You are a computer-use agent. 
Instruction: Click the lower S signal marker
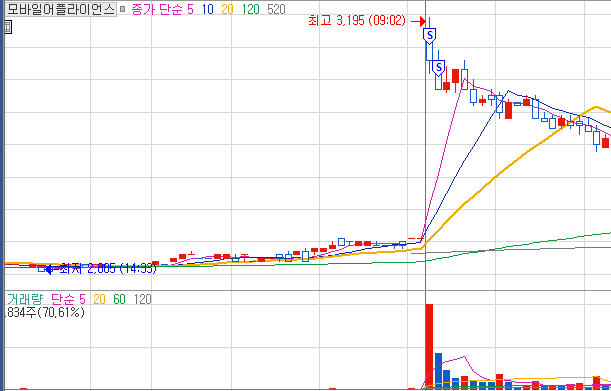tap(439, 68)
